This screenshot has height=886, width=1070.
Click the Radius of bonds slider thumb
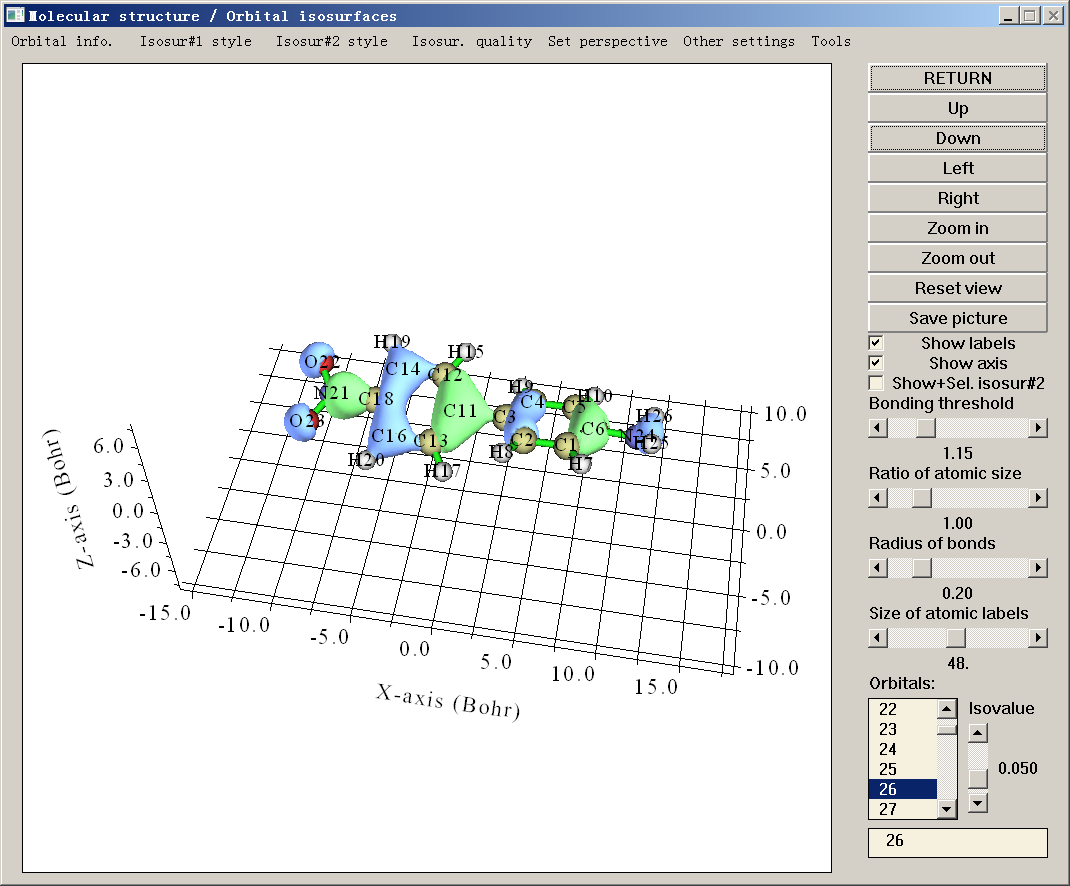(x=921, y=568)
